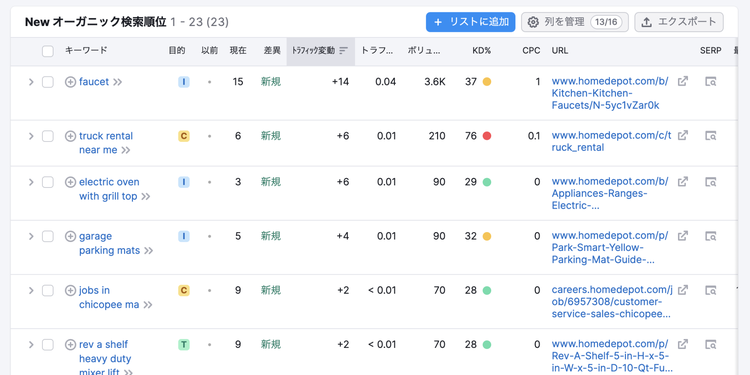View SERP snapshot icon for electric oven row
Image resolution: width=750 pixels, height=375 pixels.
click(711, 182)
